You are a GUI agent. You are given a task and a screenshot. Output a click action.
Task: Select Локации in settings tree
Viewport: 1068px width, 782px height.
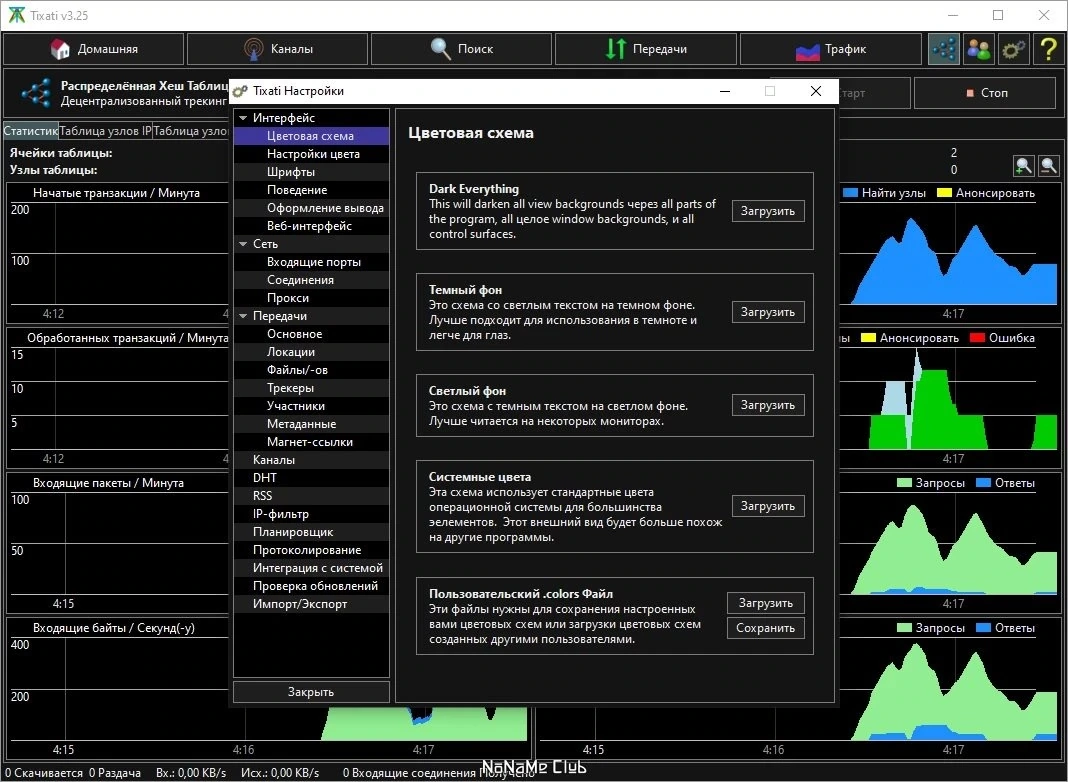click(311, 351)
